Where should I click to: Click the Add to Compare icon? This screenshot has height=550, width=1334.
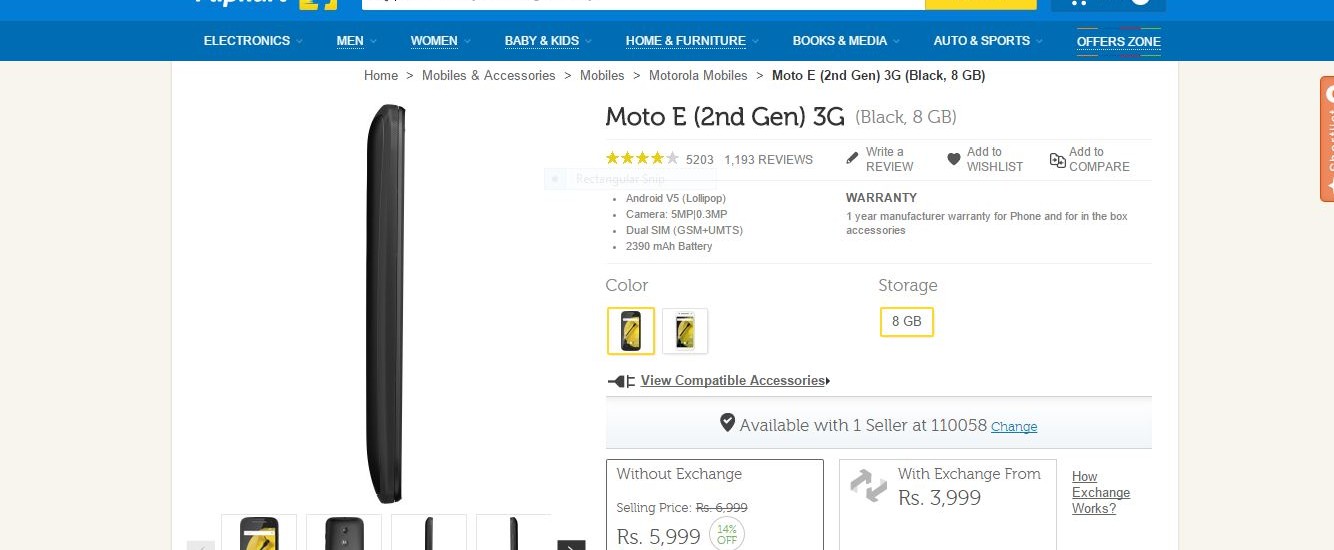click(1057, 160)
